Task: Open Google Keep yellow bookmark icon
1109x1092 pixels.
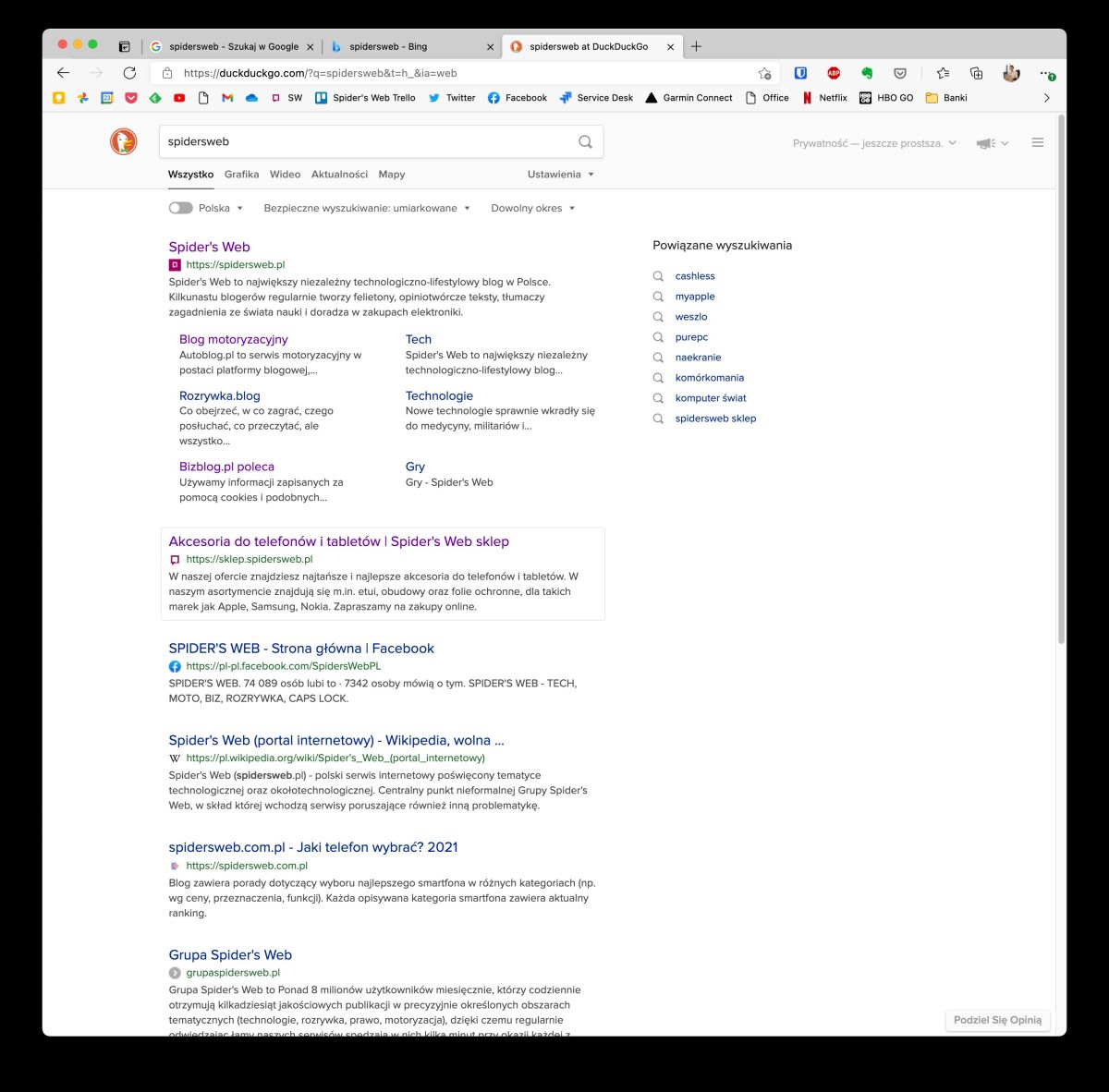Action: (59, 98)
